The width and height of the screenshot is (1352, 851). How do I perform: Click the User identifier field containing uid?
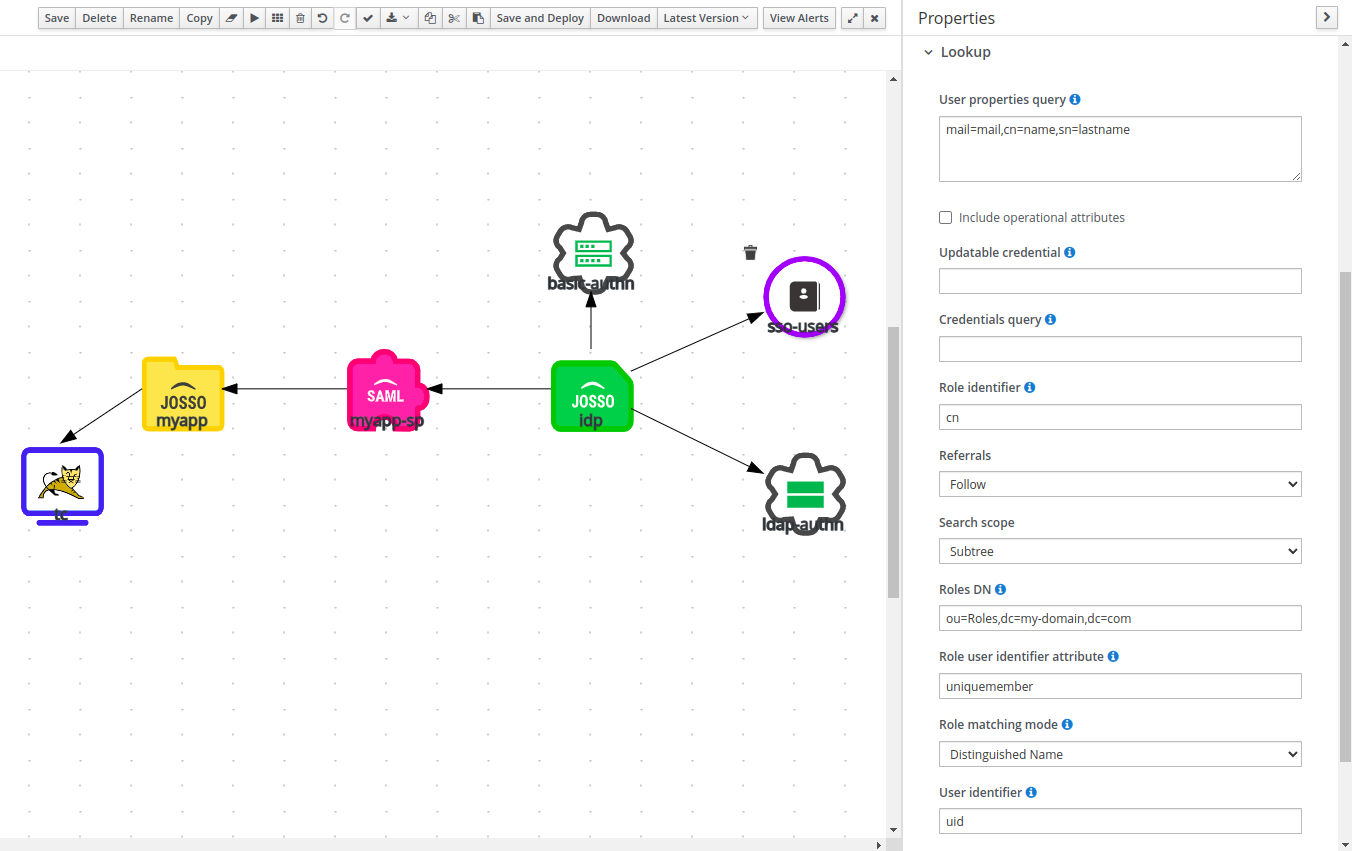coord(1120,821)
